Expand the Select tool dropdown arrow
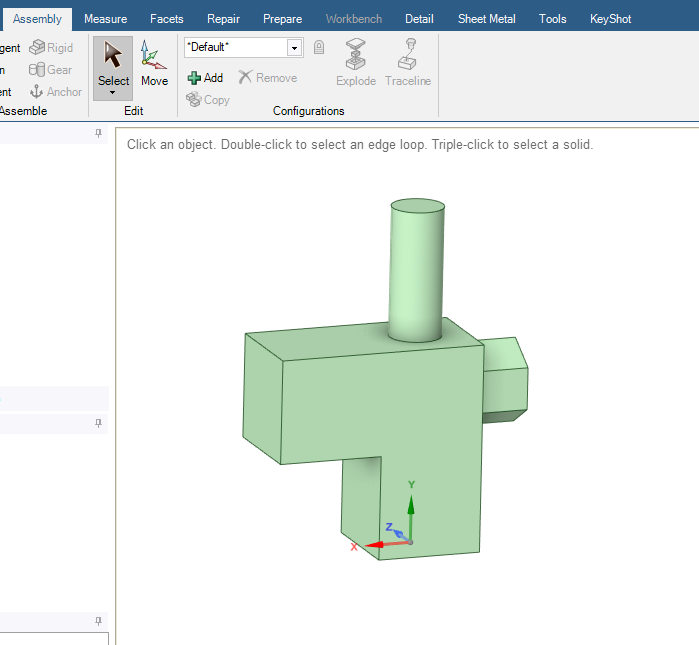Image resolution: width=699 pixels, height=645 pixels. click(x=113, y=92)
